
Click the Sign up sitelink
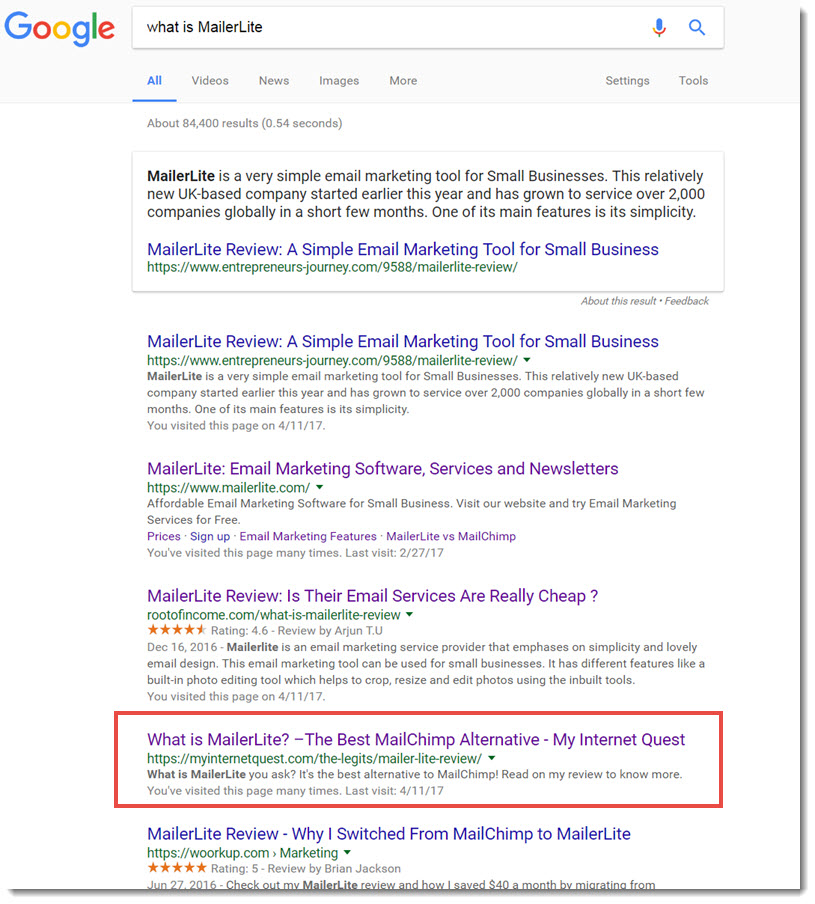(210, 537)
